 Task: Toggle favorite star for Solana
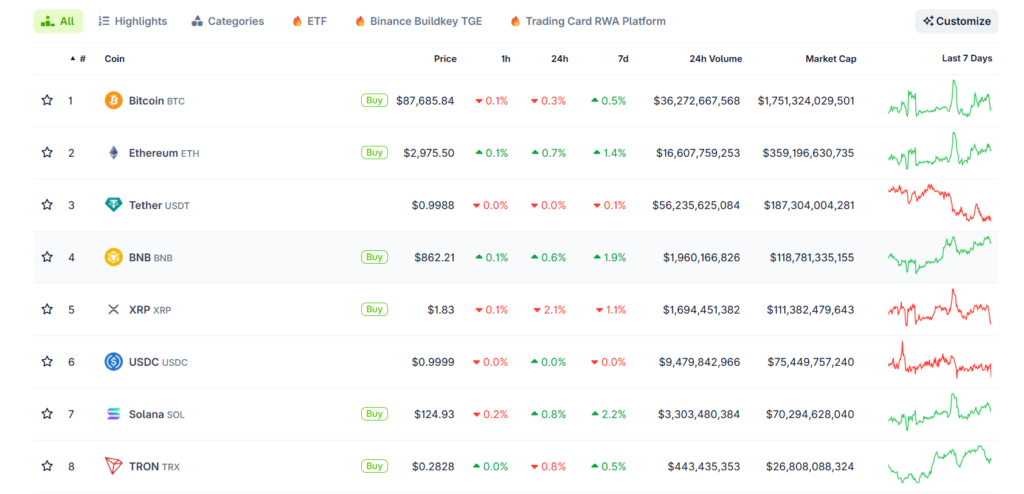pyautogui.click(x=47, y=414)
